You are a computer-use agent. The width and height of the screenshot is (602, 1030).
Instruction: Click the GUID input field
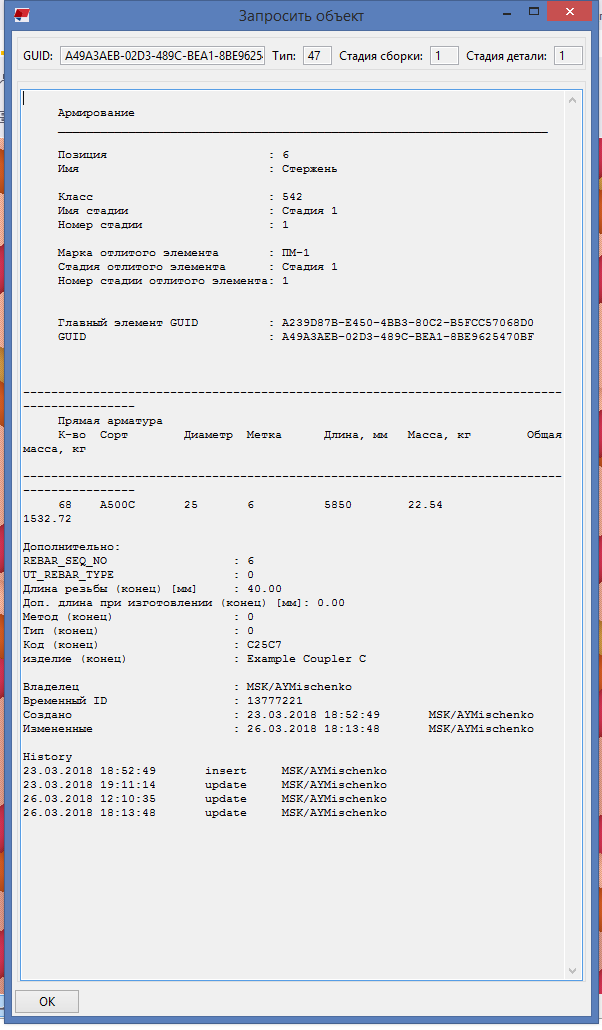click(x=162, y=56)
